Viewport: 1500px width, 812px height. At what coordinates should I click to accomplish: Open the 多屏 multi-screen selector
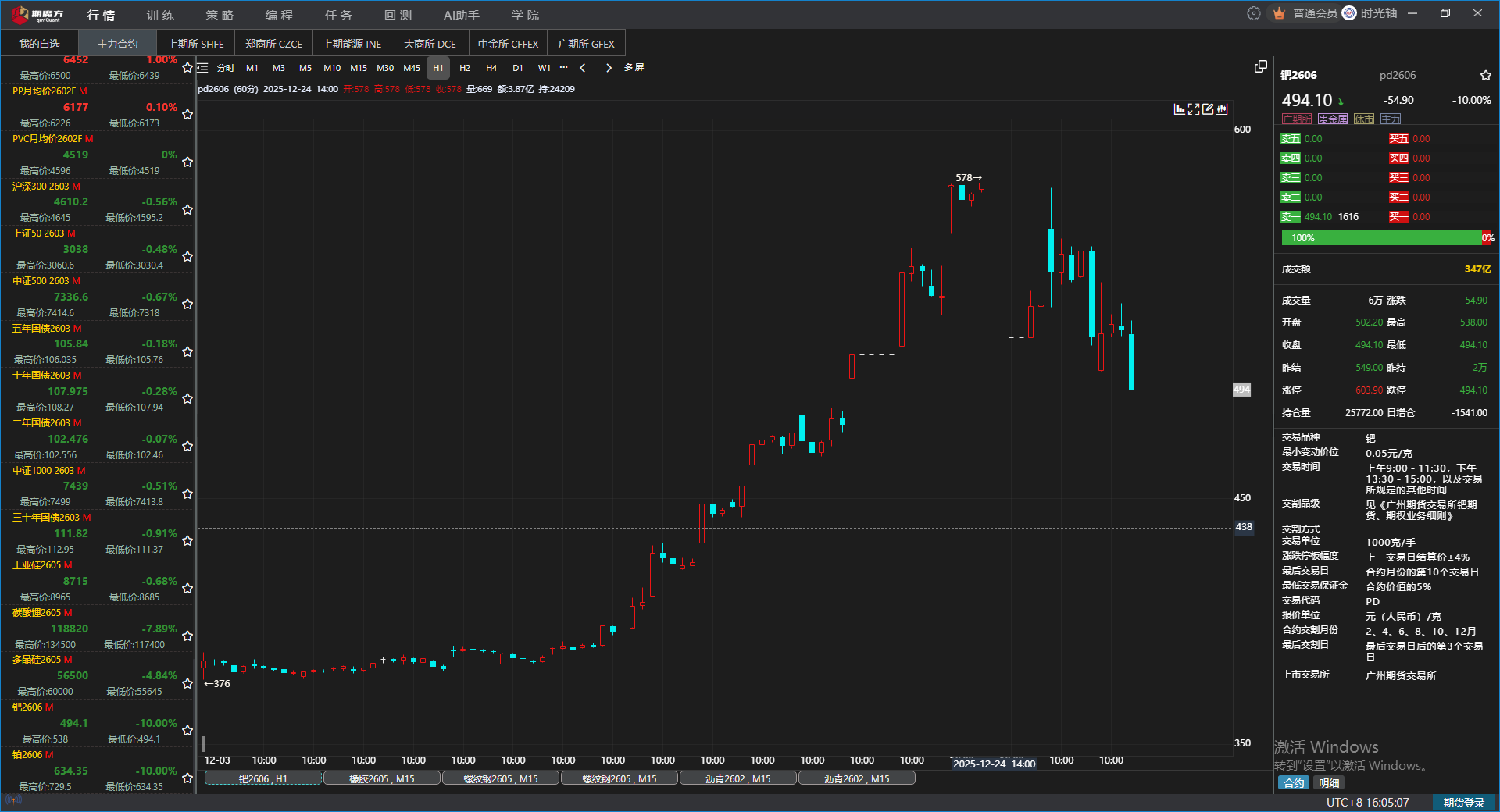pyautogui.click(x=634, y=68)
